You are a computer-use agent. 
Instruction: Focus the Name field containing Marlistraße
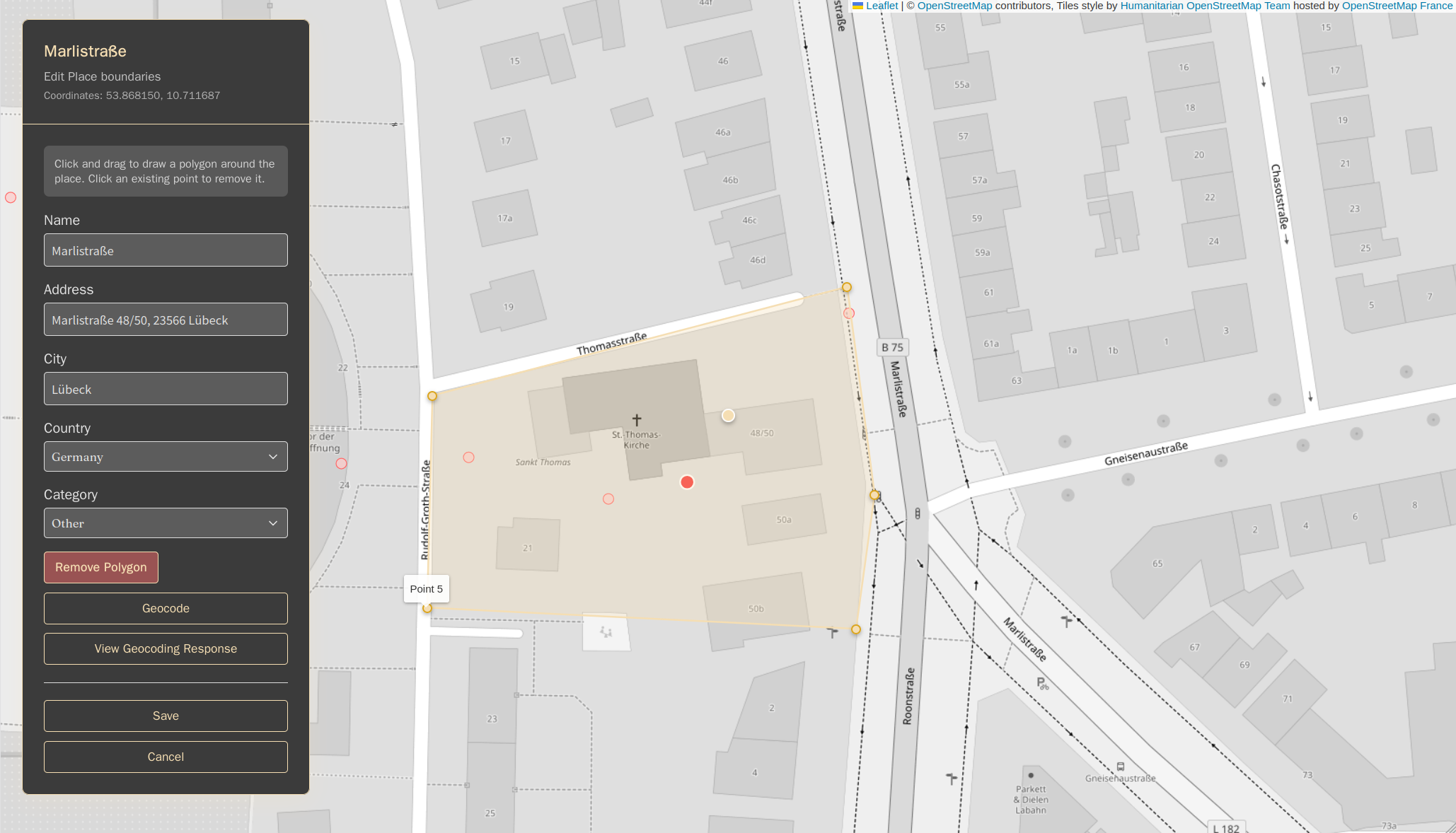(166, 250)
